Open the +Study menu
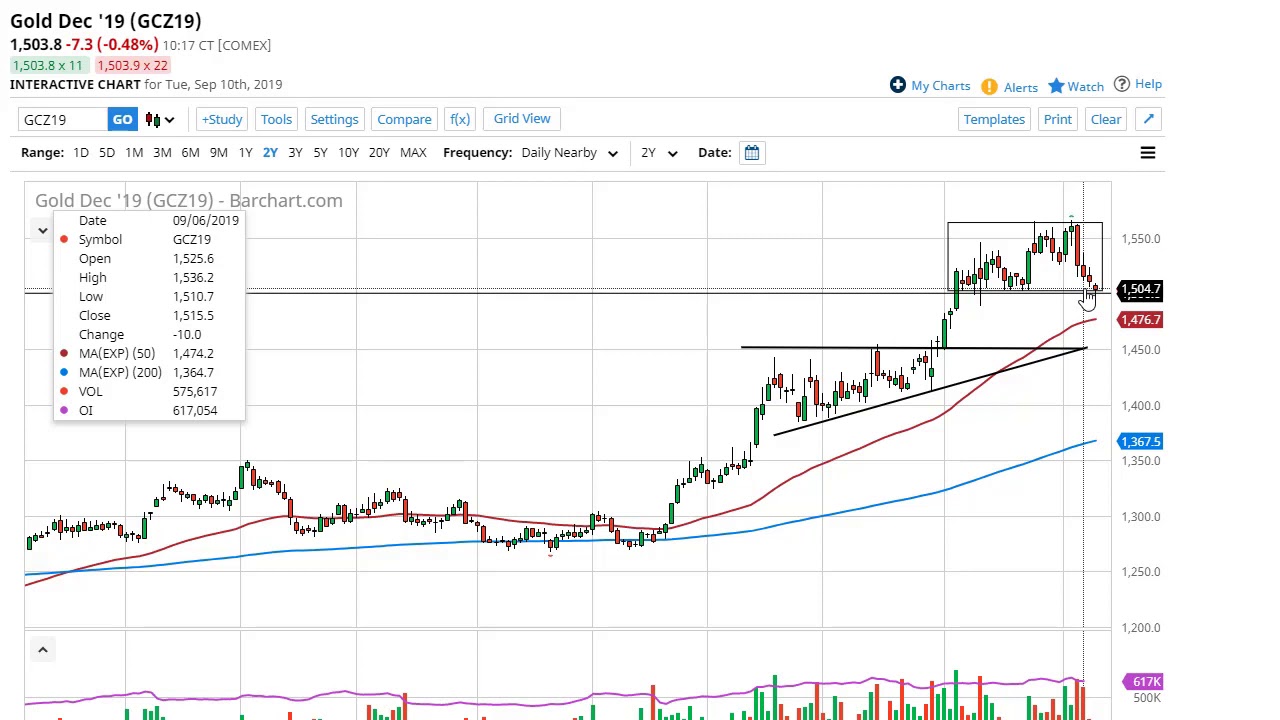This screenshot has width=1280, height=720. [x=222, y=119]
